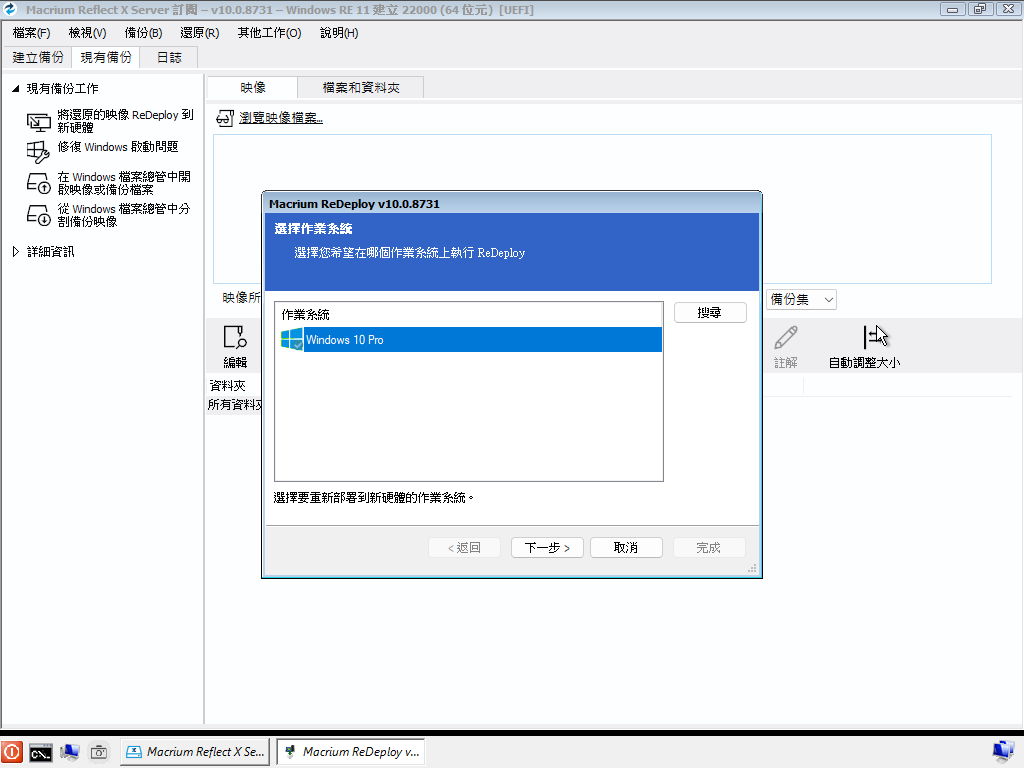The image size is (1024, 768).
Task: Click the open image in Explorer icon
Action: tap(38, 183)
